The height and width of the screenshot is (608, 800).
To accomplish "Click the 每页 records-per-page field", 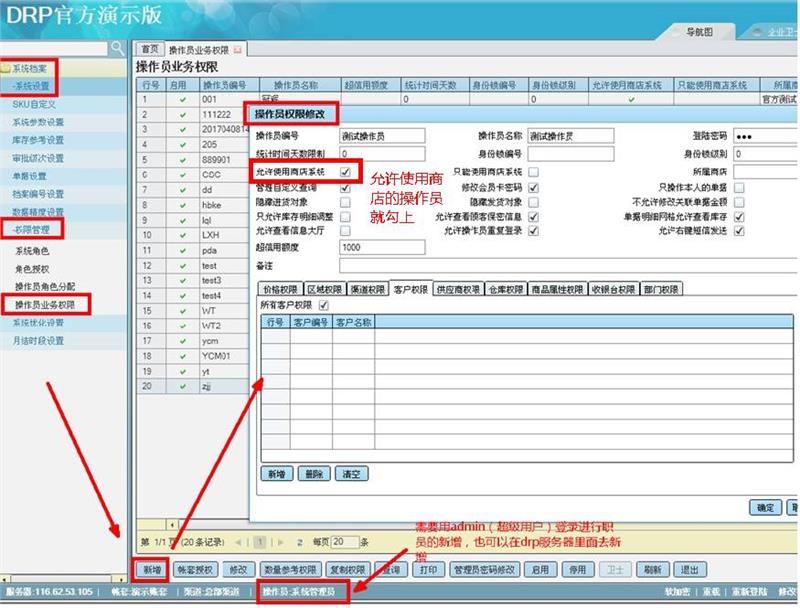I will pyautogui.click(x=345, y=542).
